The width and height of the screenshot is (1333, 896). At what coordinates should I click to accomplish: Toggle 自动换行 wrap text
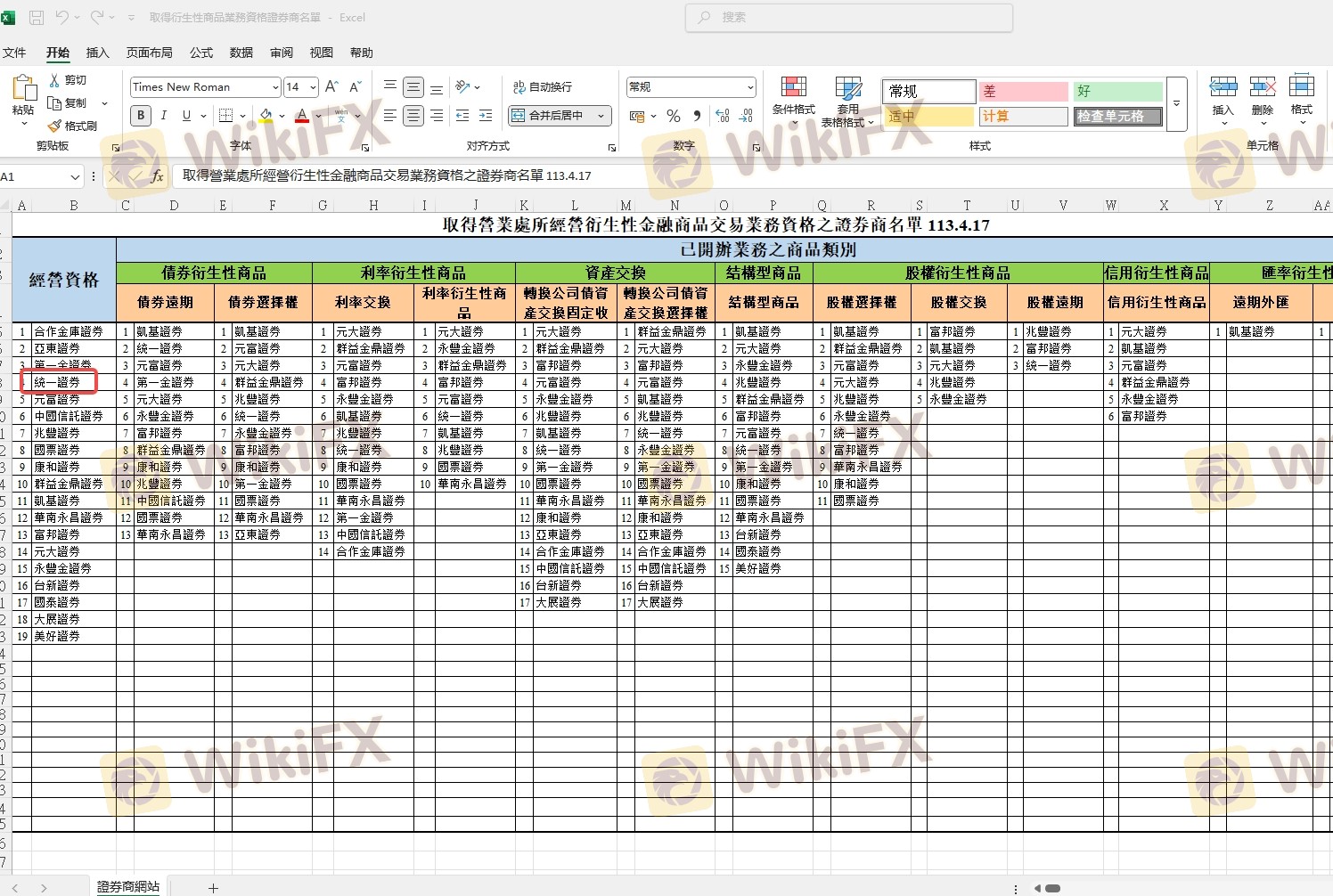point(543,86)
